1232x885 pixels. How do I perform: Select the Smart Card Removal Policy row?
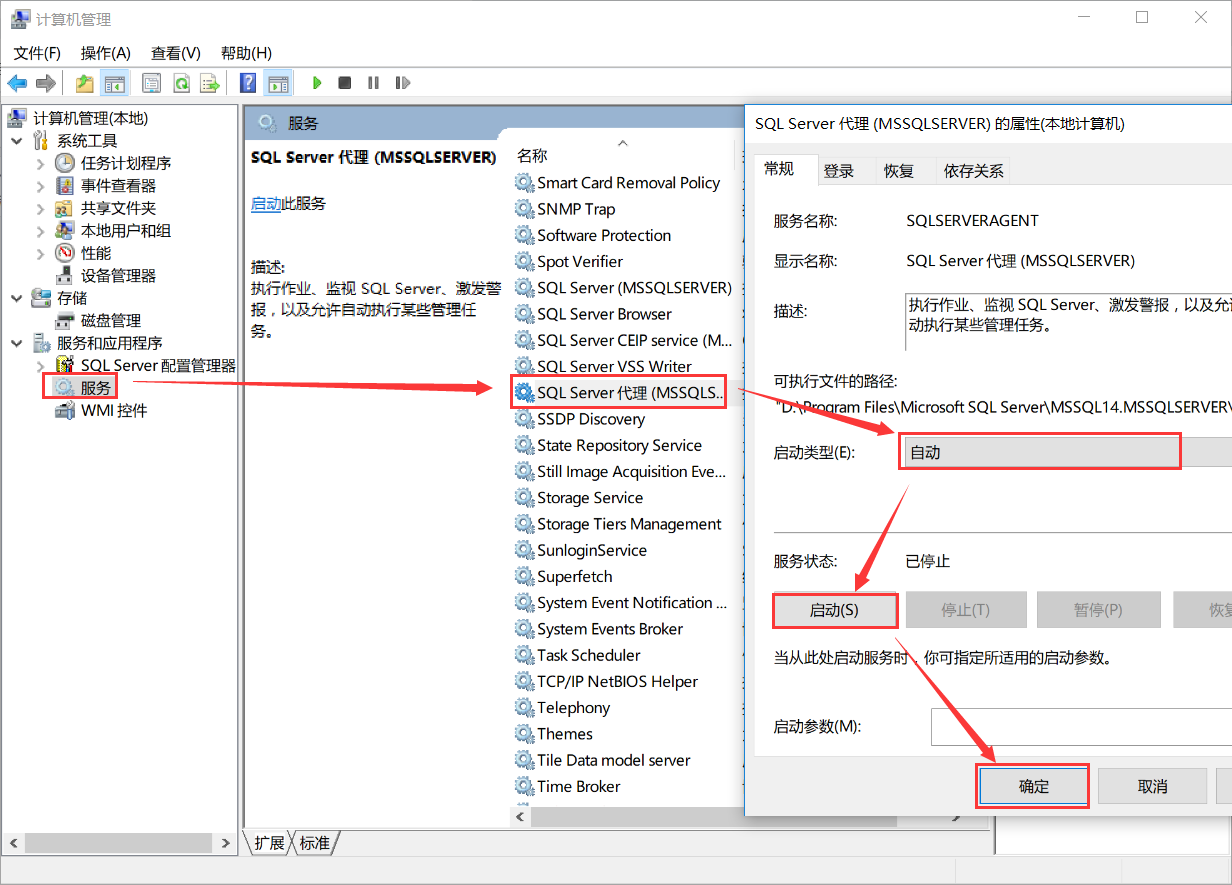pos(628,183)
